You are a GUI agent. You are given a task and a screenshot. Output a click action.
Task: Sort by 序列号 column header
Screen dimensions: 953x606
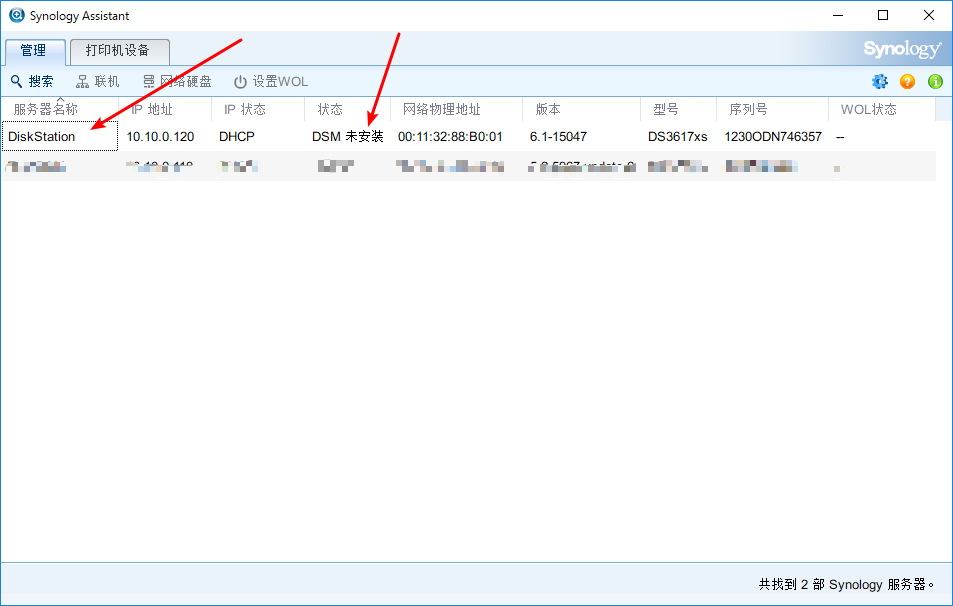(772, 109)
